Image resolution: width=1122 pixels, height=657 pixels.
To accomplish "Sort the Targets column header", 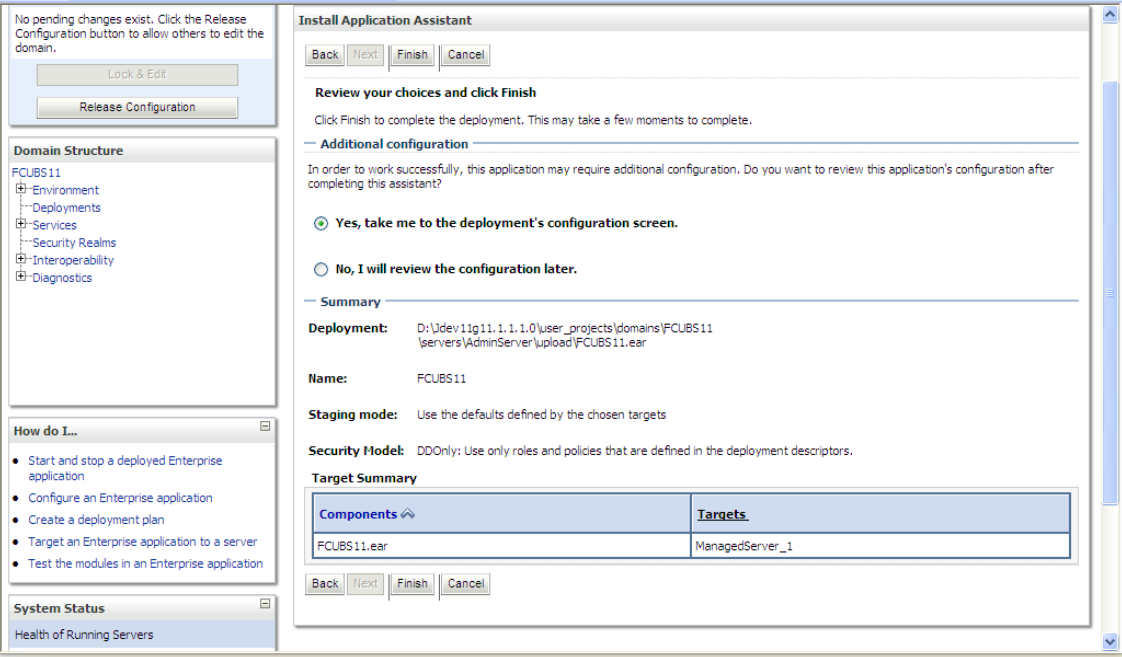I will (x=725, y=513).
